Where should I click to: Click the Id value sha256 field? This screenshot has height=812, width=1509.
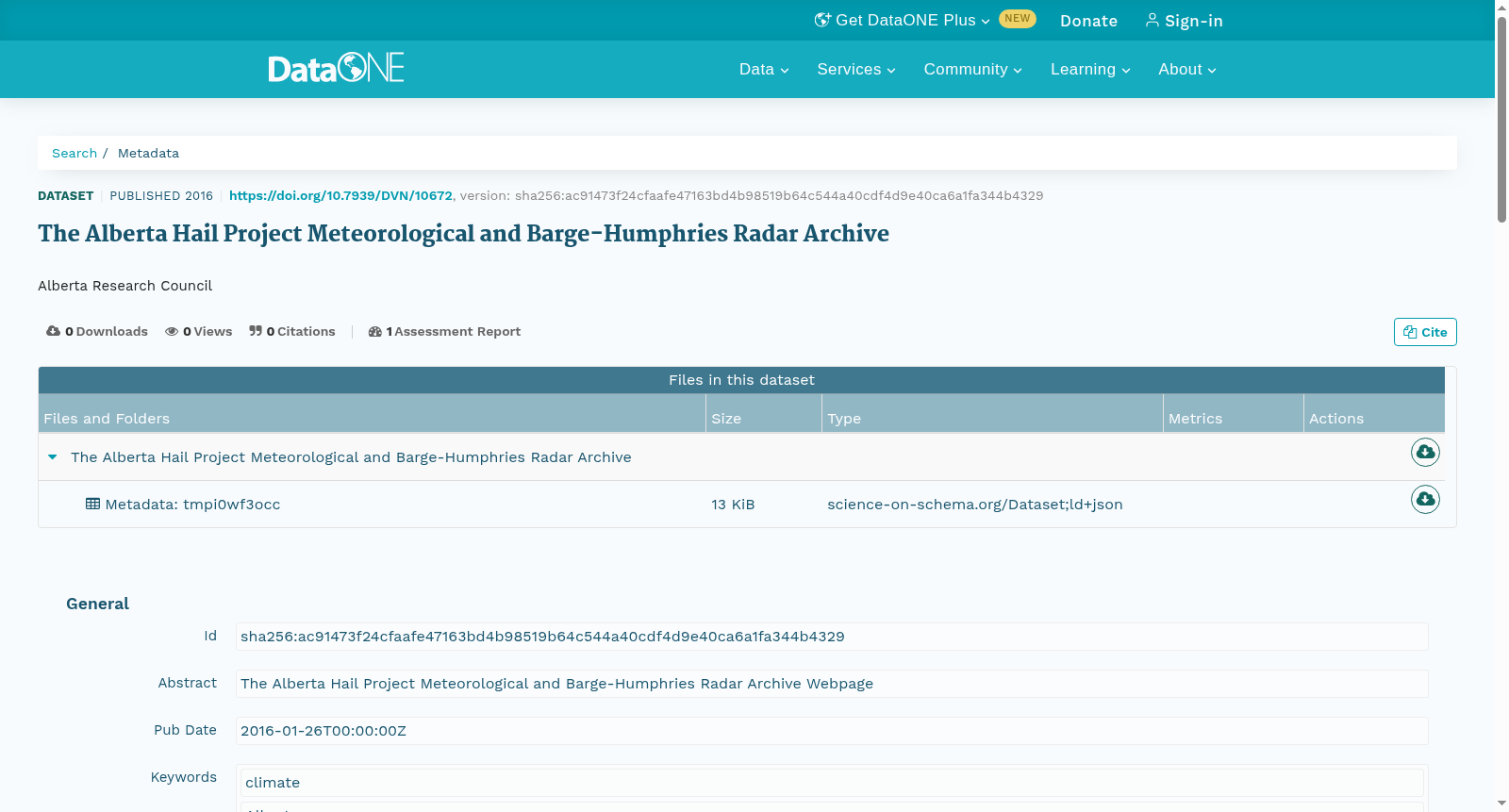click(832, 637)
